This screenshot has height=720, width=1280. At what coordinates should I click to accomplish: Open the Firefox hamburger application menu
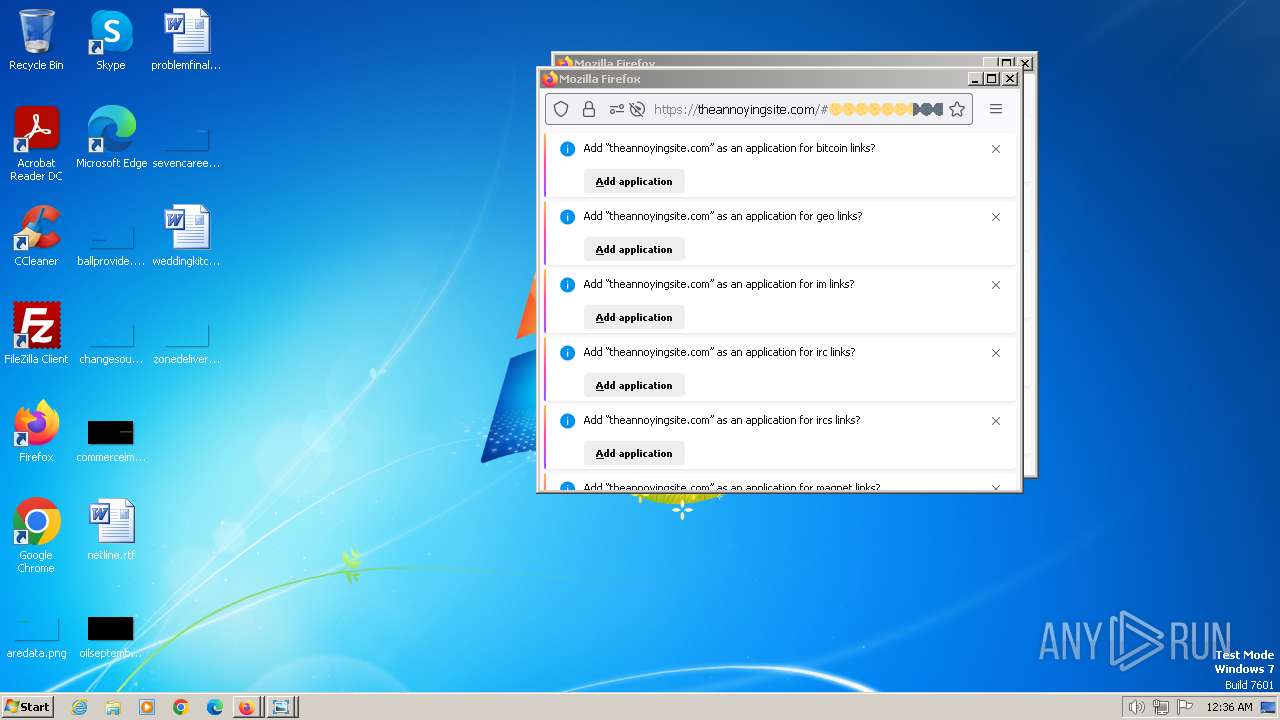click(996, 109)
